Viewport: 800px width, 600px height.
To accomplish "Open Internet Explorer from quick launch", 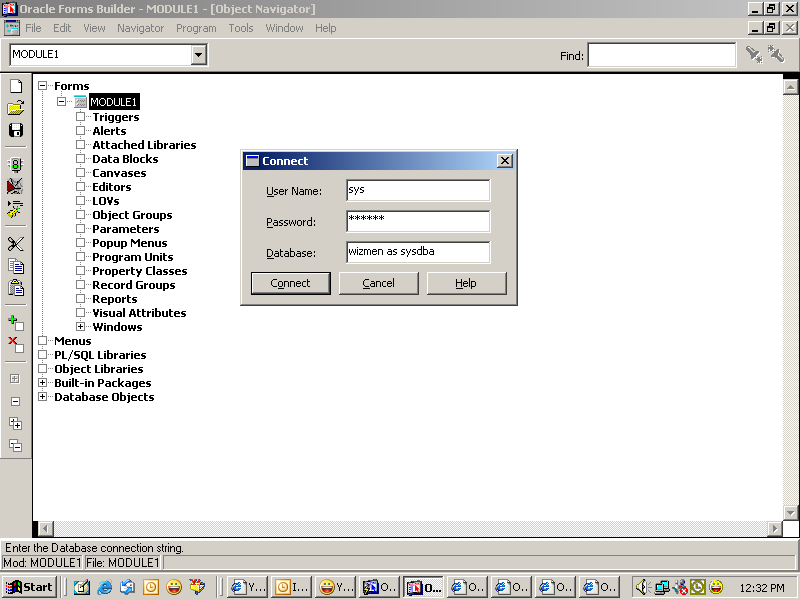I will point(105,587).
